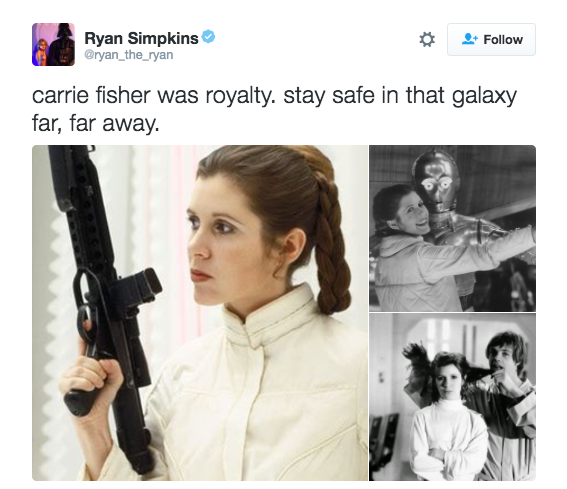Click Darth Vader figure in the profile avatar
The image size is (567, 489).
click(x=63, y=44)
